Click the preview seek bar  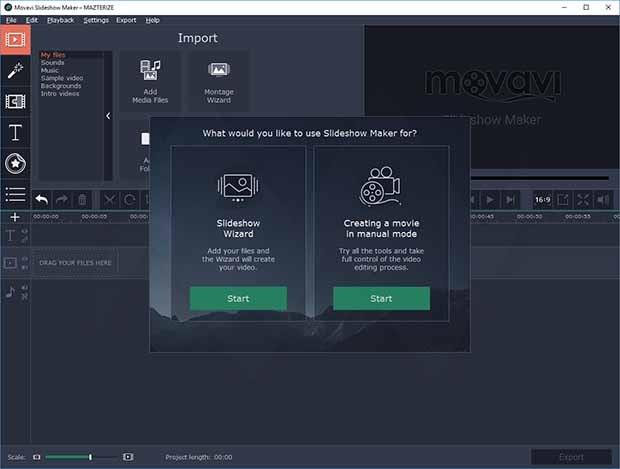click(540, 178)
